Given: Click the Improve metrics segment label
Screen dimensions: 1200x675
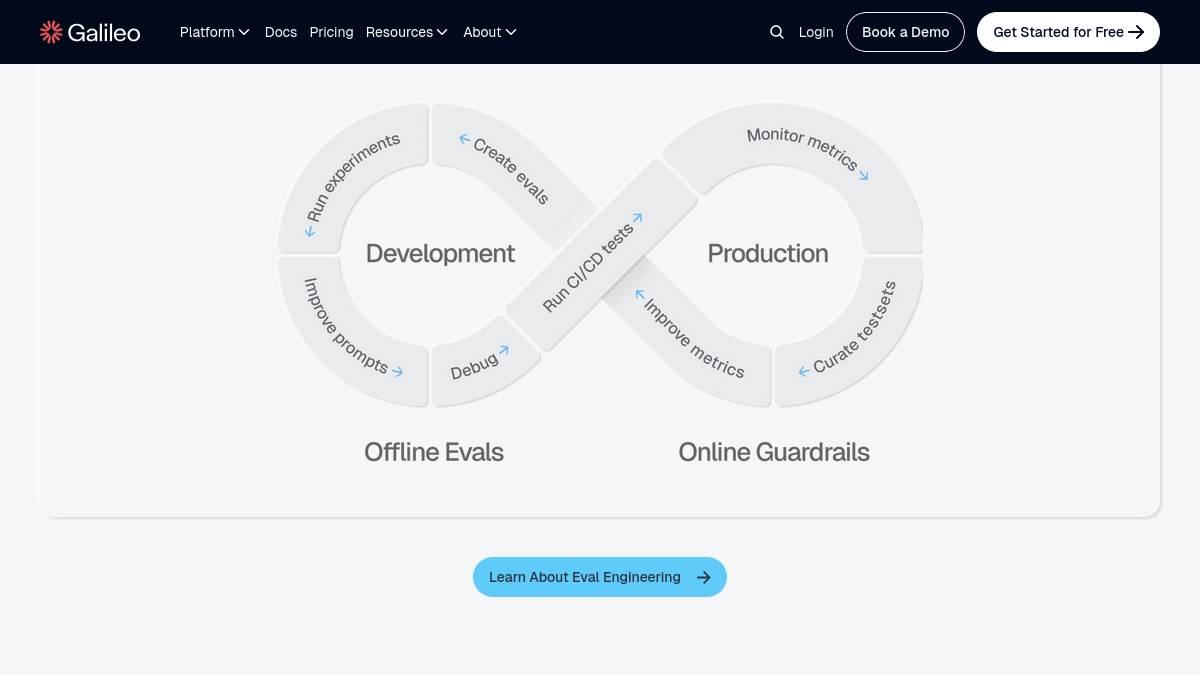Looking at the screenshot, I should 695,340.
